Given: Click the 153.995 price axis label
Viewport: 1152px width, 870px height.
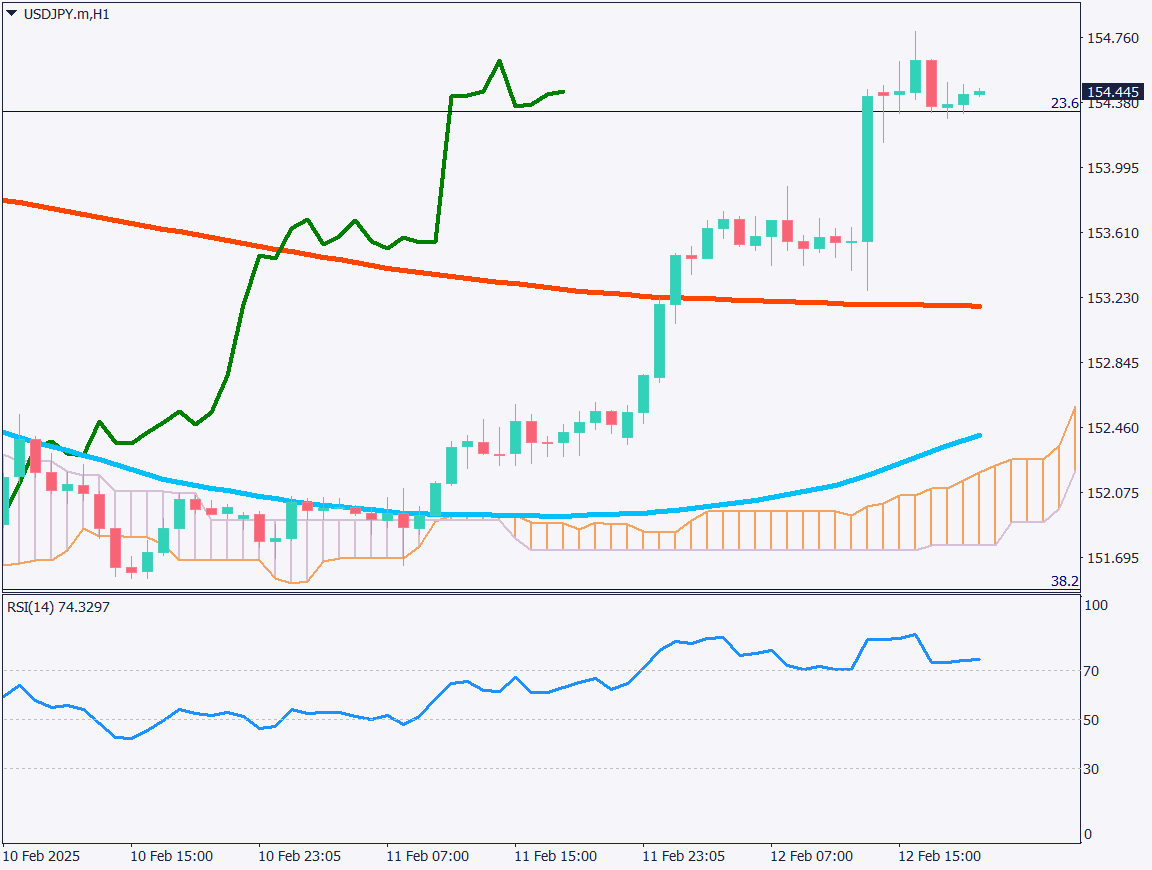Looking at the screenshot, I should 1112,168.
